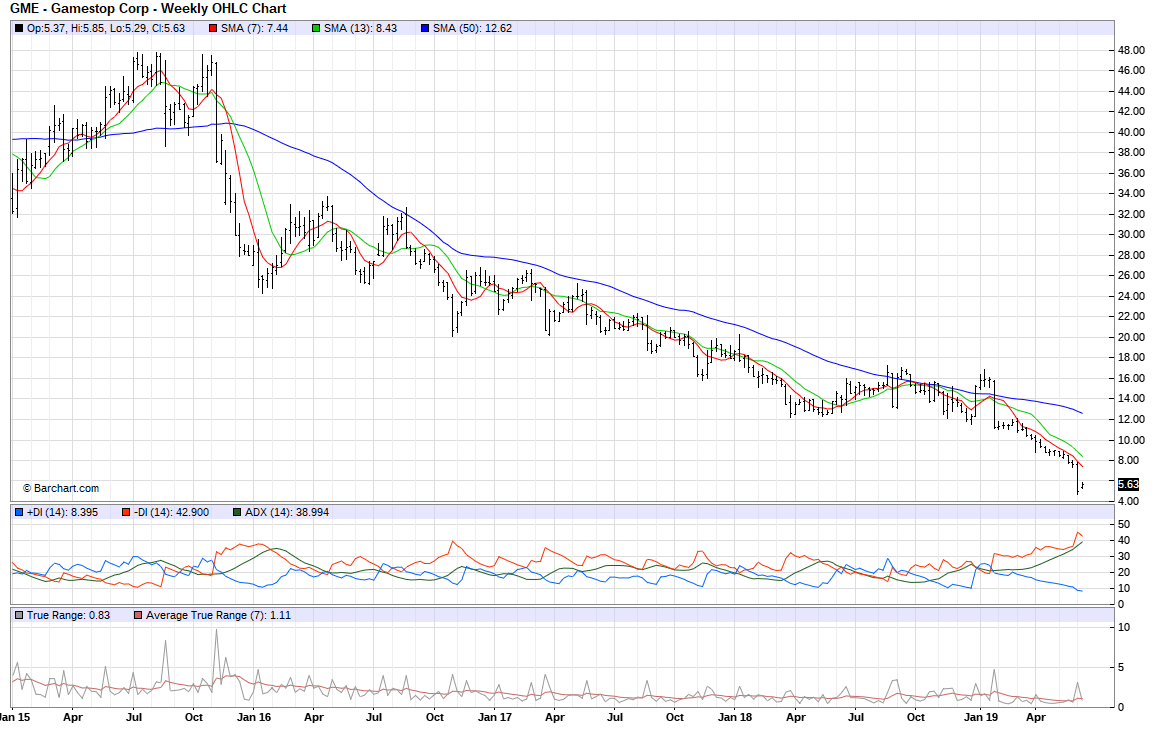Click the gray True Range legend swatch
The image size is (1156, 748).
tap(18, 615)
